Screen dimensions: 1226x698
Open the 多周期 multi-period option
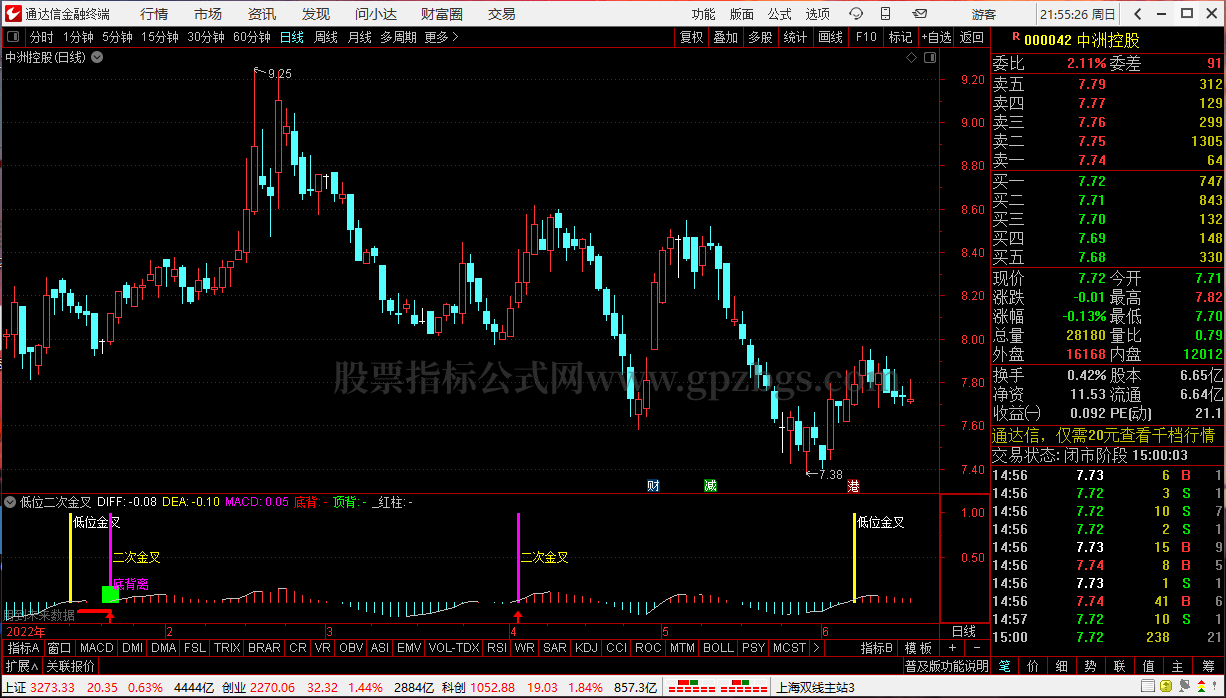pyautogui.click(x=398, y=37)
